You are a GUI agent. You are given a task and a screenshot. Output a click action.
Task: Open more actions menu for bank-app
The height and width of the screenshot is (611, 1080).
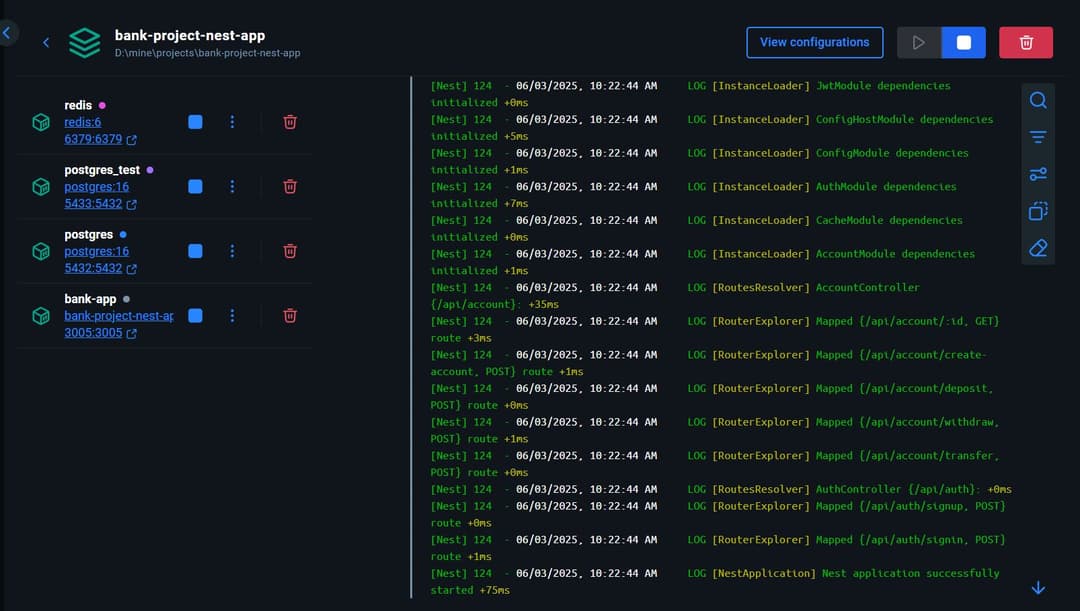[x=232, y=316]
